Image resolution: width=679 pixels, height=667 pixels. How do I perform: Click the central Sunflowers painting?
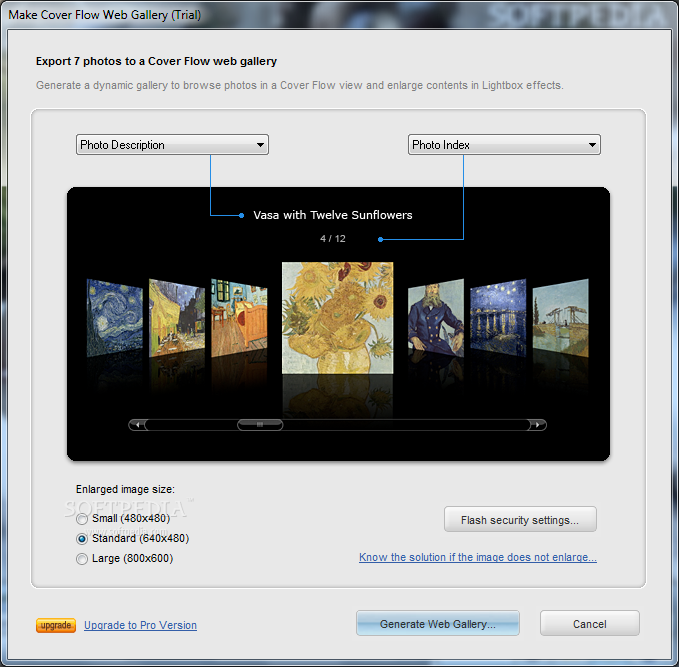(x=337, y=318)
